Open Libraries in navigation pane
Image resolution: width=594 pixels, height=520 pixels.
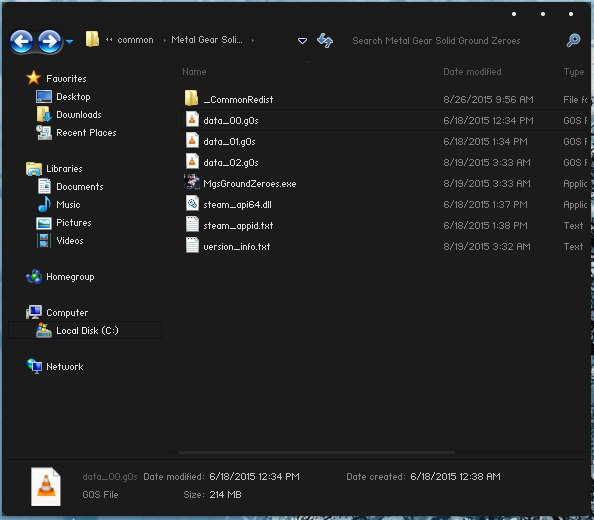coord(64,169)
